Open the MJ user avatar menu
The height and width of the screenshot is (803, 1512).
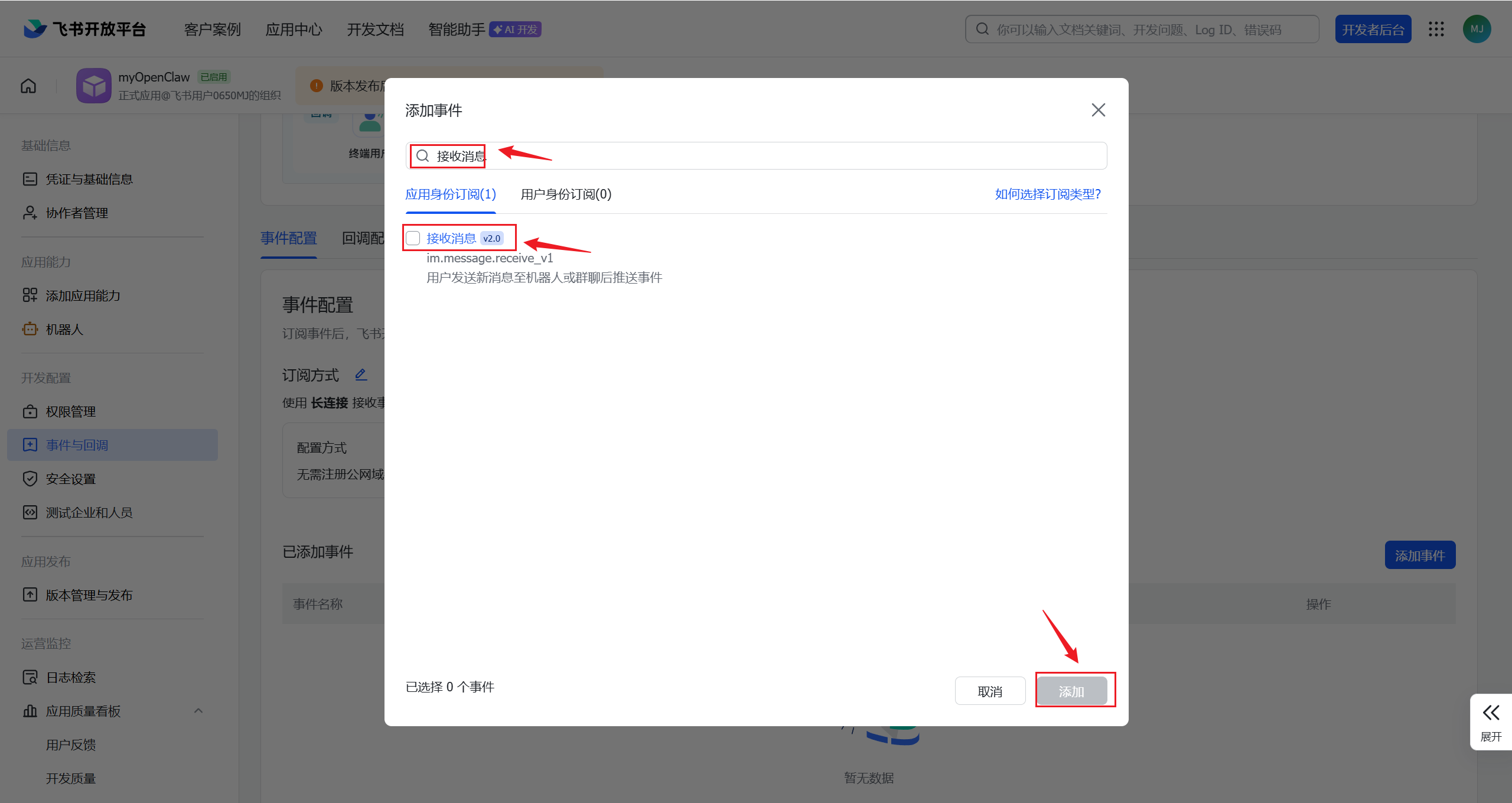(x=1477, y=29)
